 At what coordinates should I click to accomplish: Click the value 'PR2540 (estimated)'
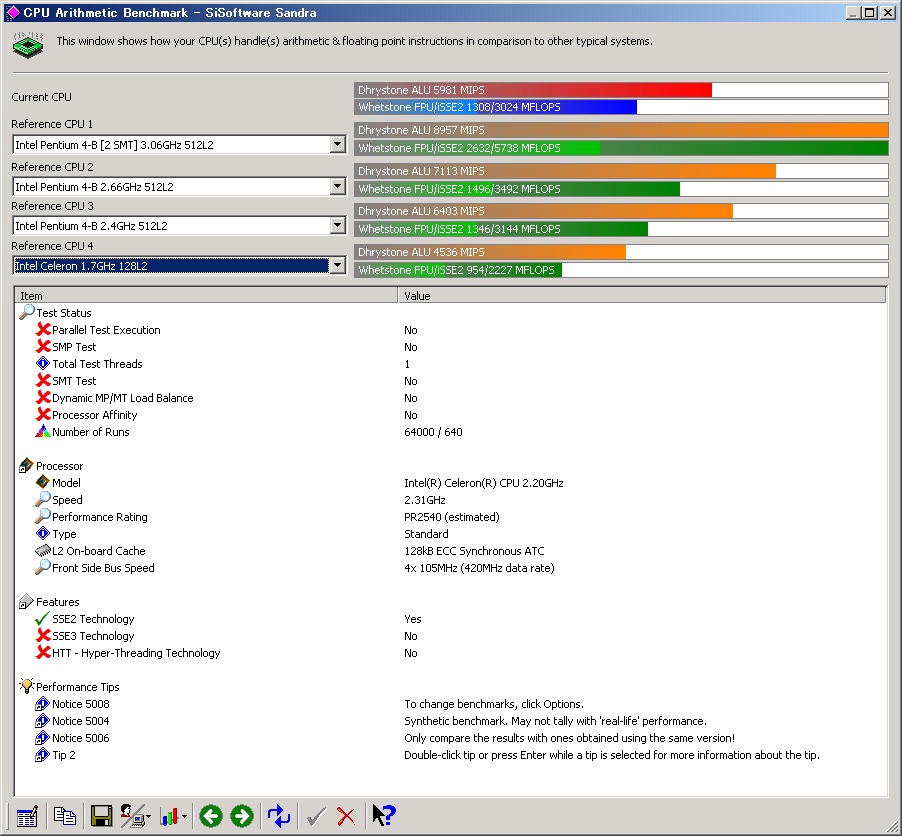452,517
